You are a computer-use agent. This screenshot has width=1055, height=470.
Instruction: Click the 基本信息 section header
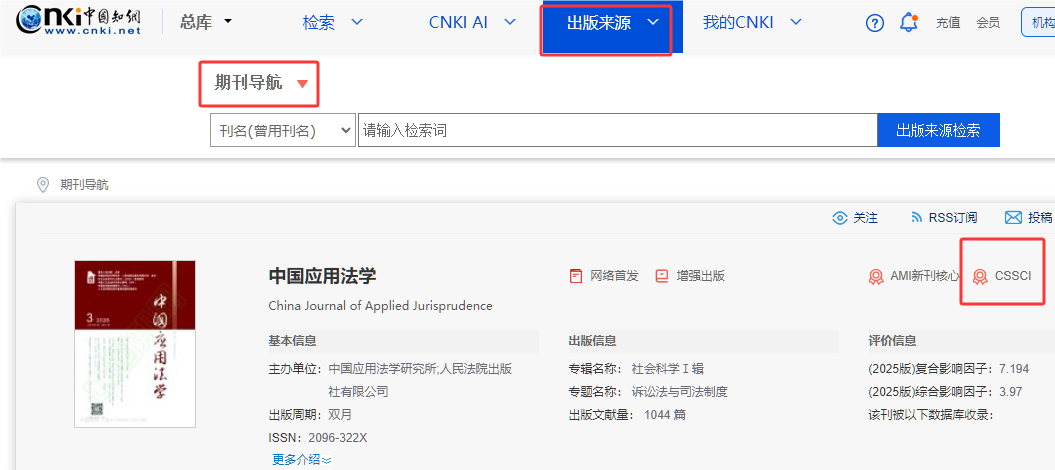[293, 341]
